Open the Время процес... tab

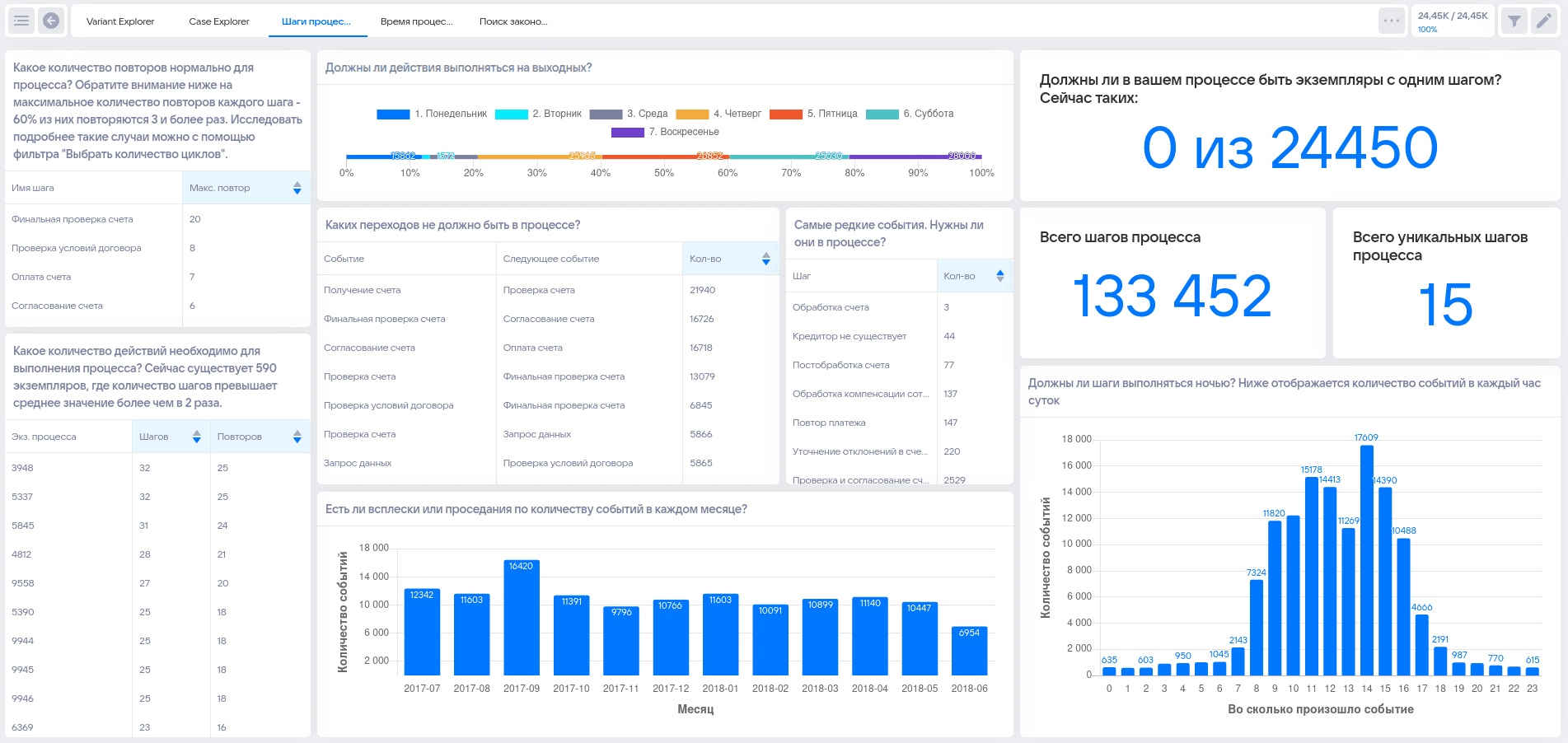pos(417,21)
